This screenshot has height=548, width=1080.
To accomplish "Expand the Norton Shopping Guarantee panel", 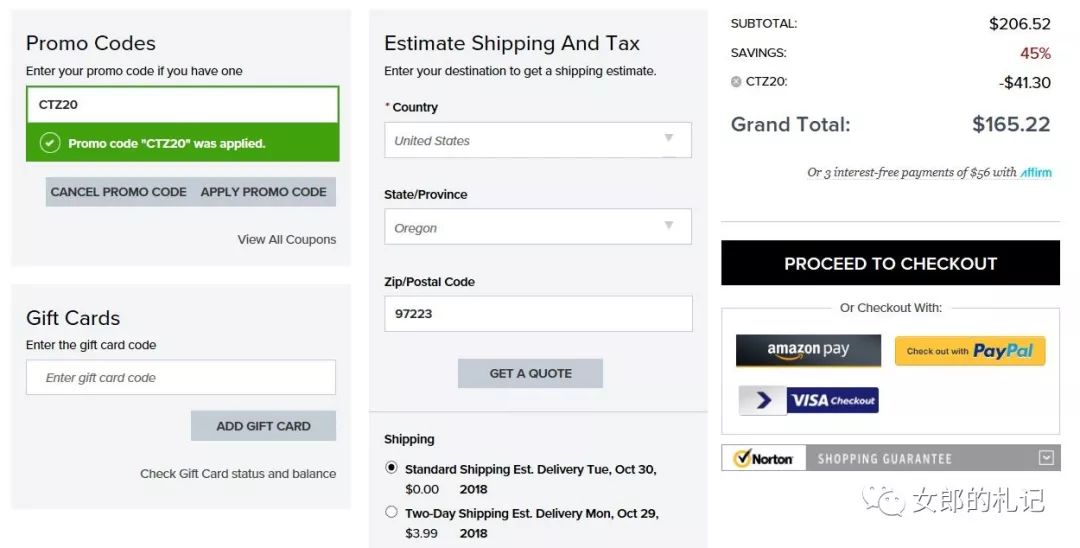I will coord(1046,458).
